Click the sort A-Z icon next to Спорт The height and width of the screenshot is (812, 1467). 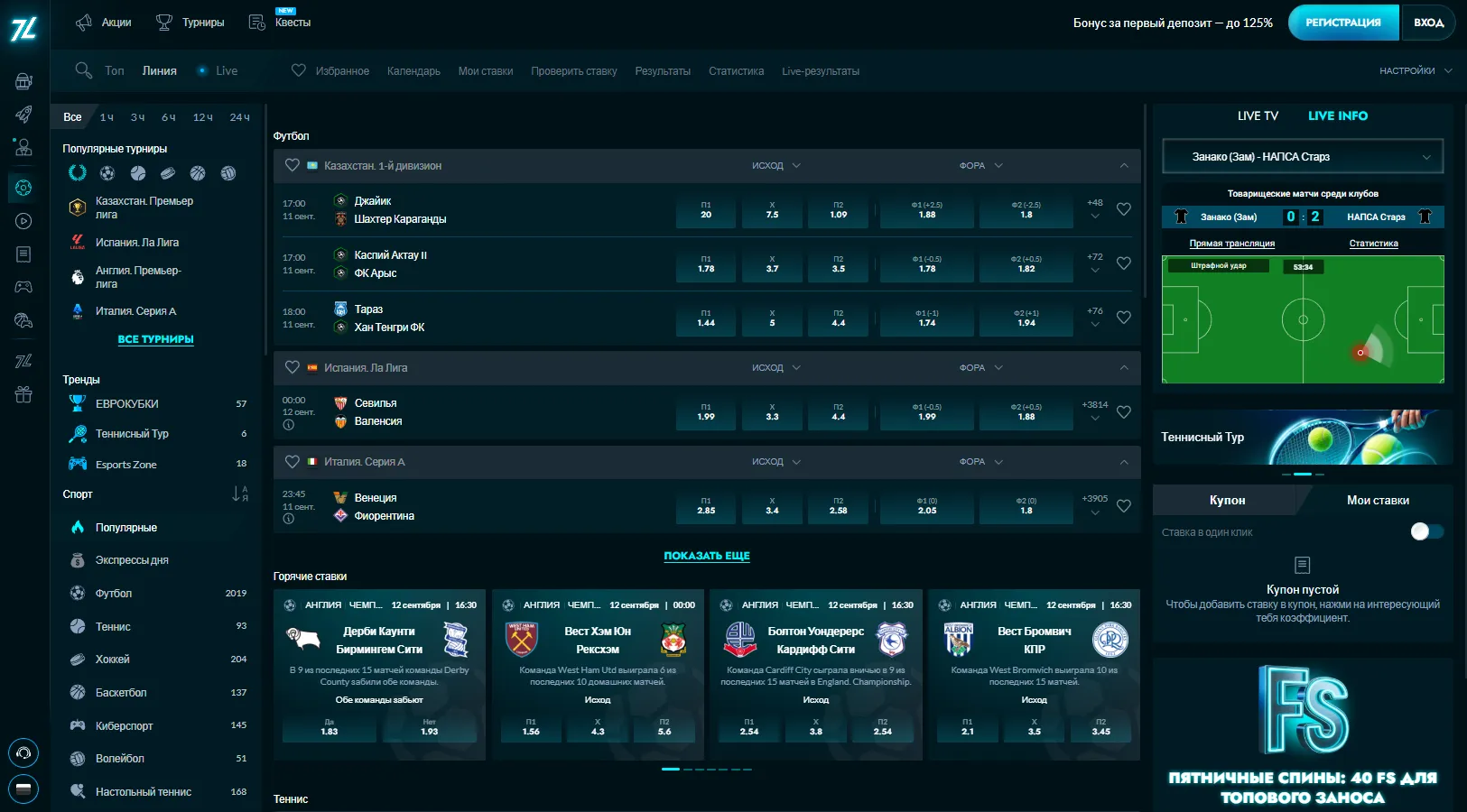pyautogui.click(x=240, y=494)
